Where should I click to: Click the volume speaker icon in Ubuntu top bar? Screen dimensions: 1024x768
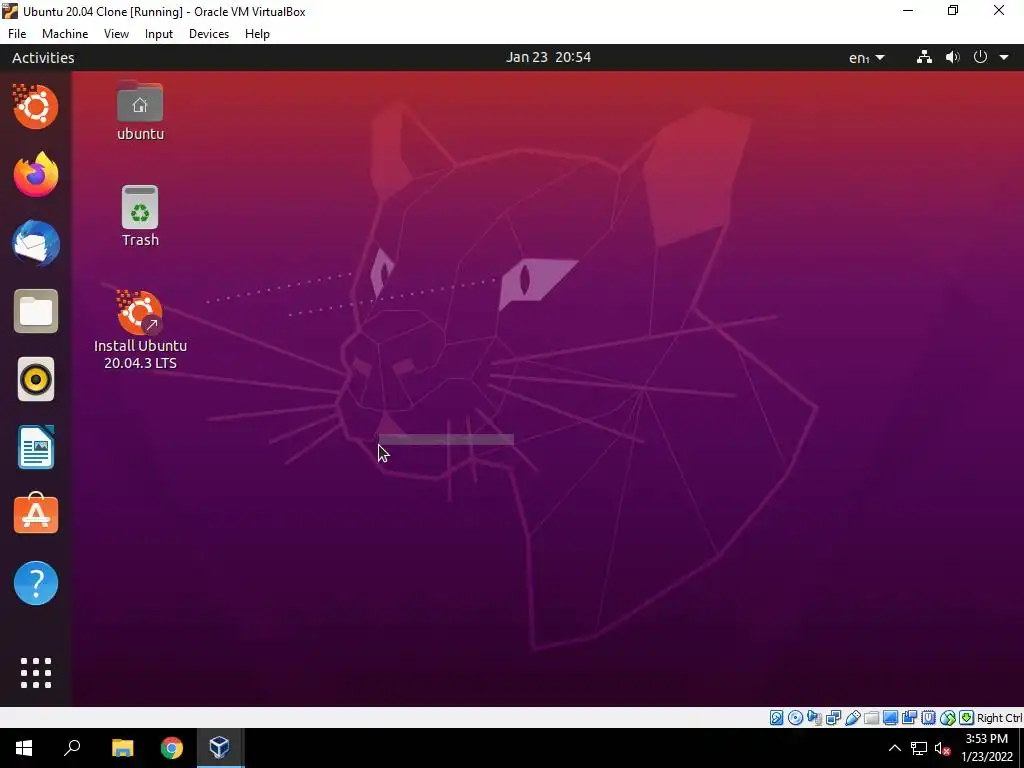[953, 57]
